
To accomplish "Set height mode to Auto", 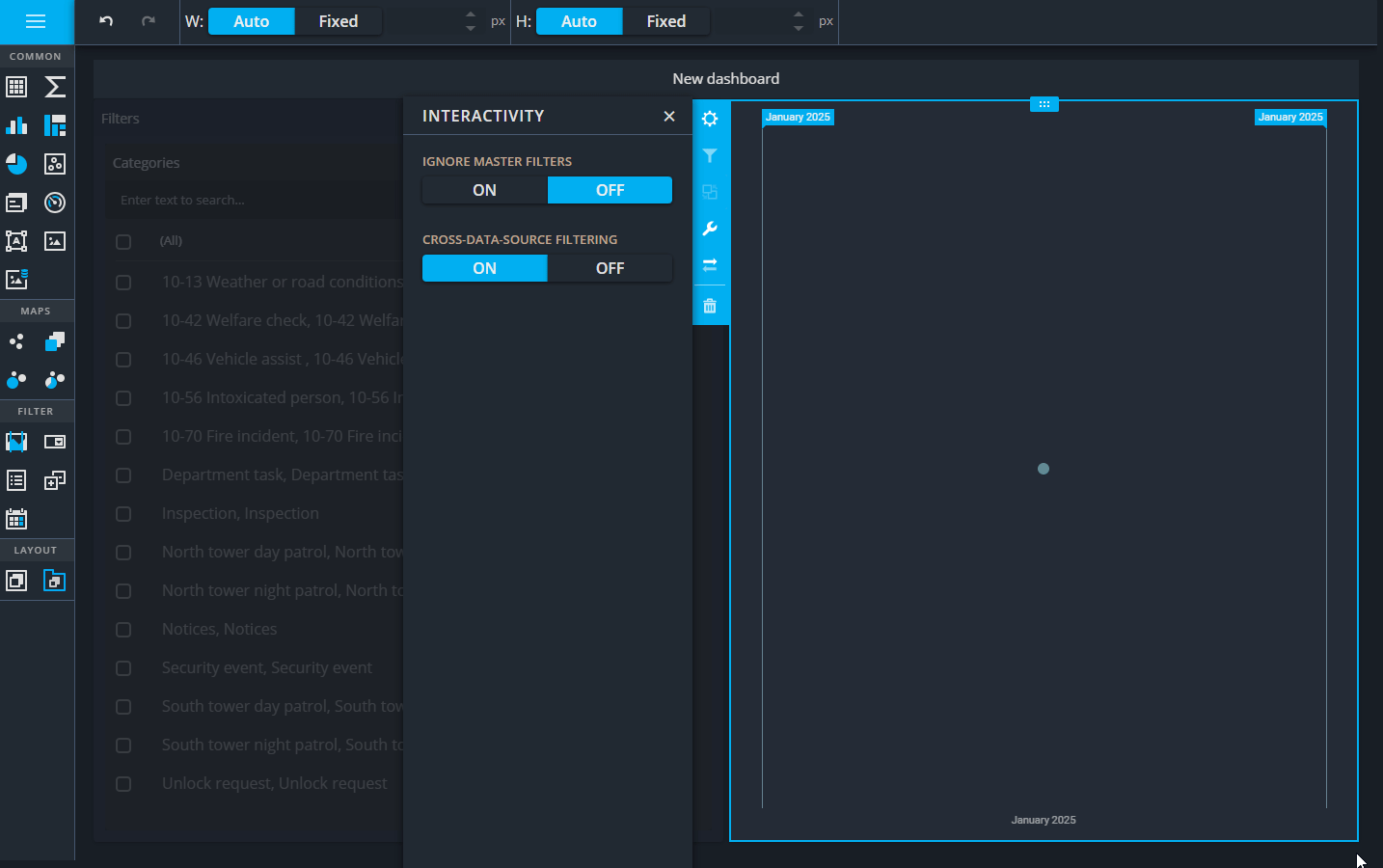I will tap(579, 21).
